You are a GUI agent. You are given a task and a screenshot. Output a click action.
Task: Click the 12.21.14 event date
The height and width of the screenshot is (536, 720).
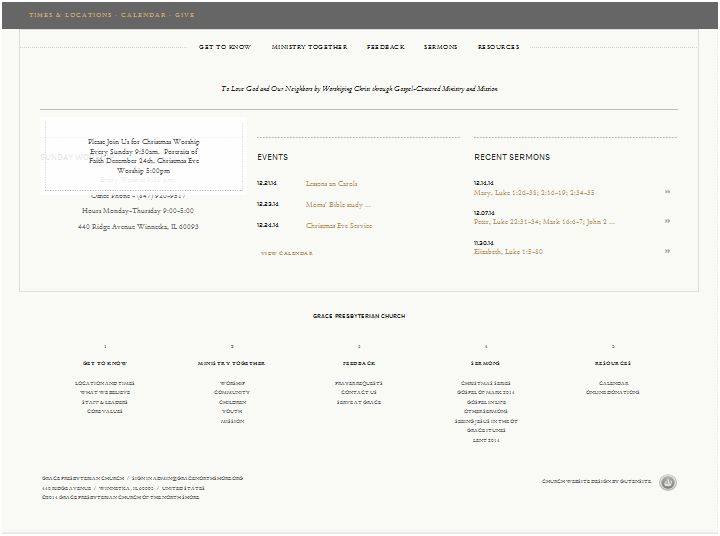[x=267, y=183]
